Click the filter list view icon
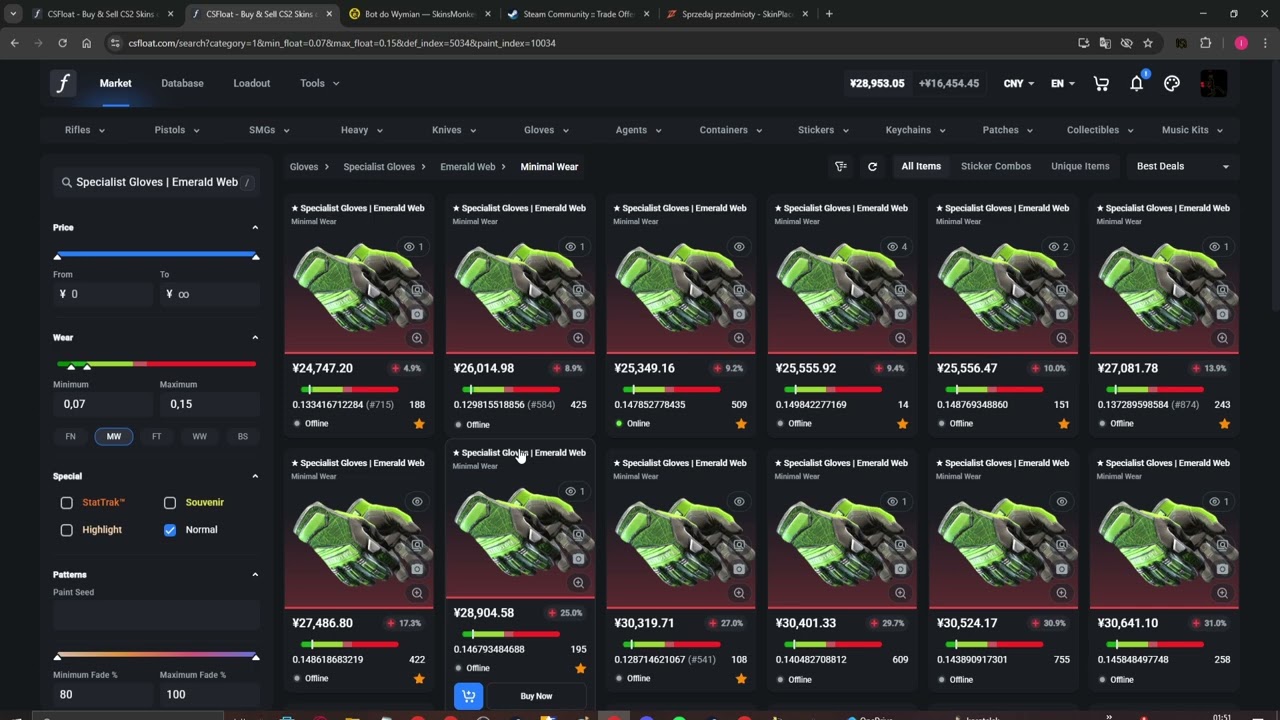This screenshot has width=1280, height=720. point(841,167)
